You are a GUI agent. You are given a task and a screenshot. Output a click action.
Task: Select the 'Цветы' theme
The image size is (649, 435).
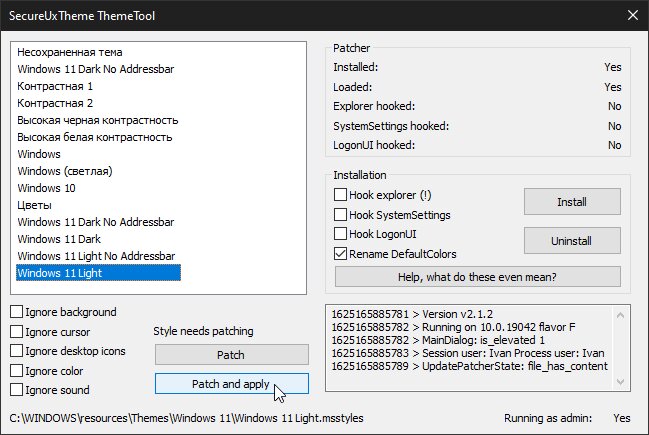pyautogui.click(x=34, y=205)
